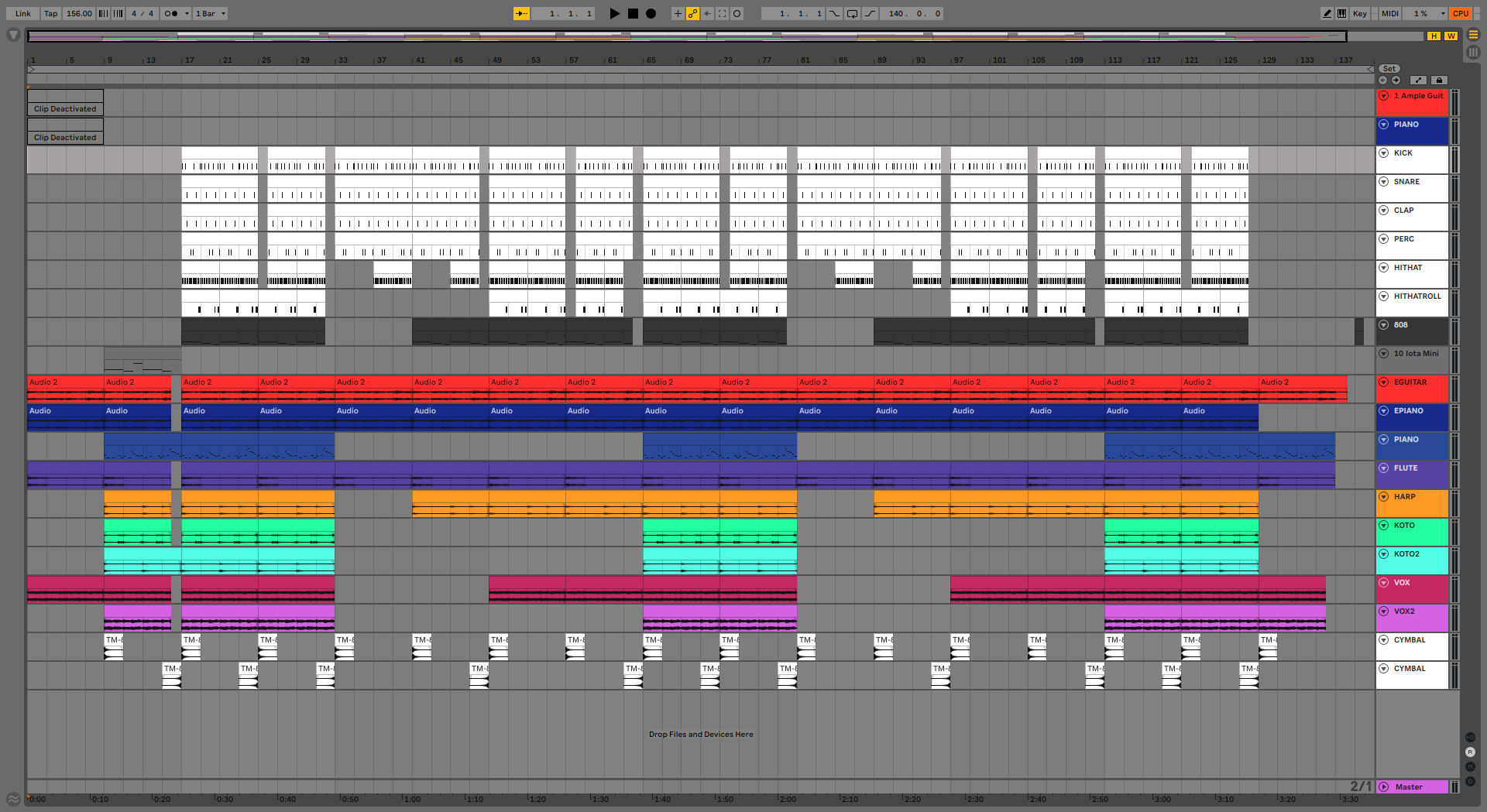Click the Capture MIDI icon
Image resolution: width=1487 pixels, height=812 pixels.
722,13
